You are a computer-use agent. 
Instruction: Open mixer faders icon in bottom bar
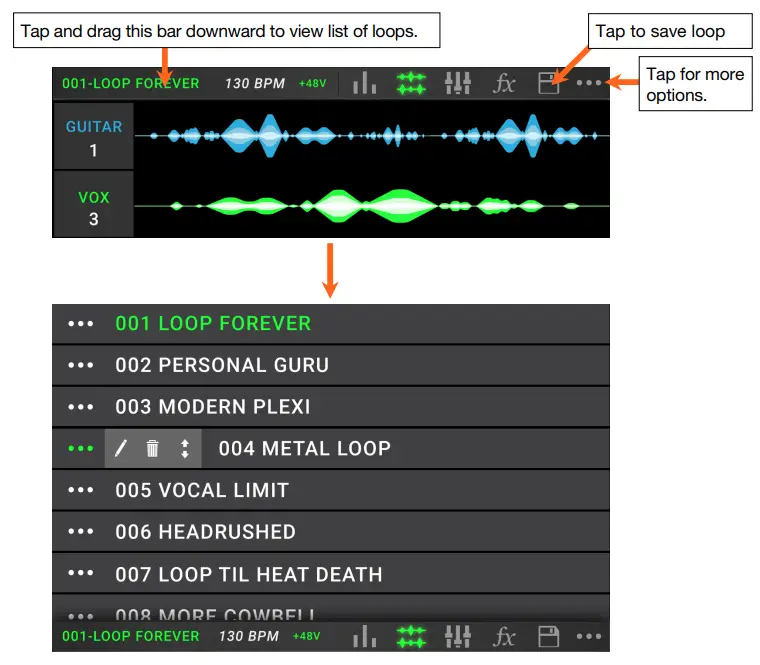coord(458,636)
